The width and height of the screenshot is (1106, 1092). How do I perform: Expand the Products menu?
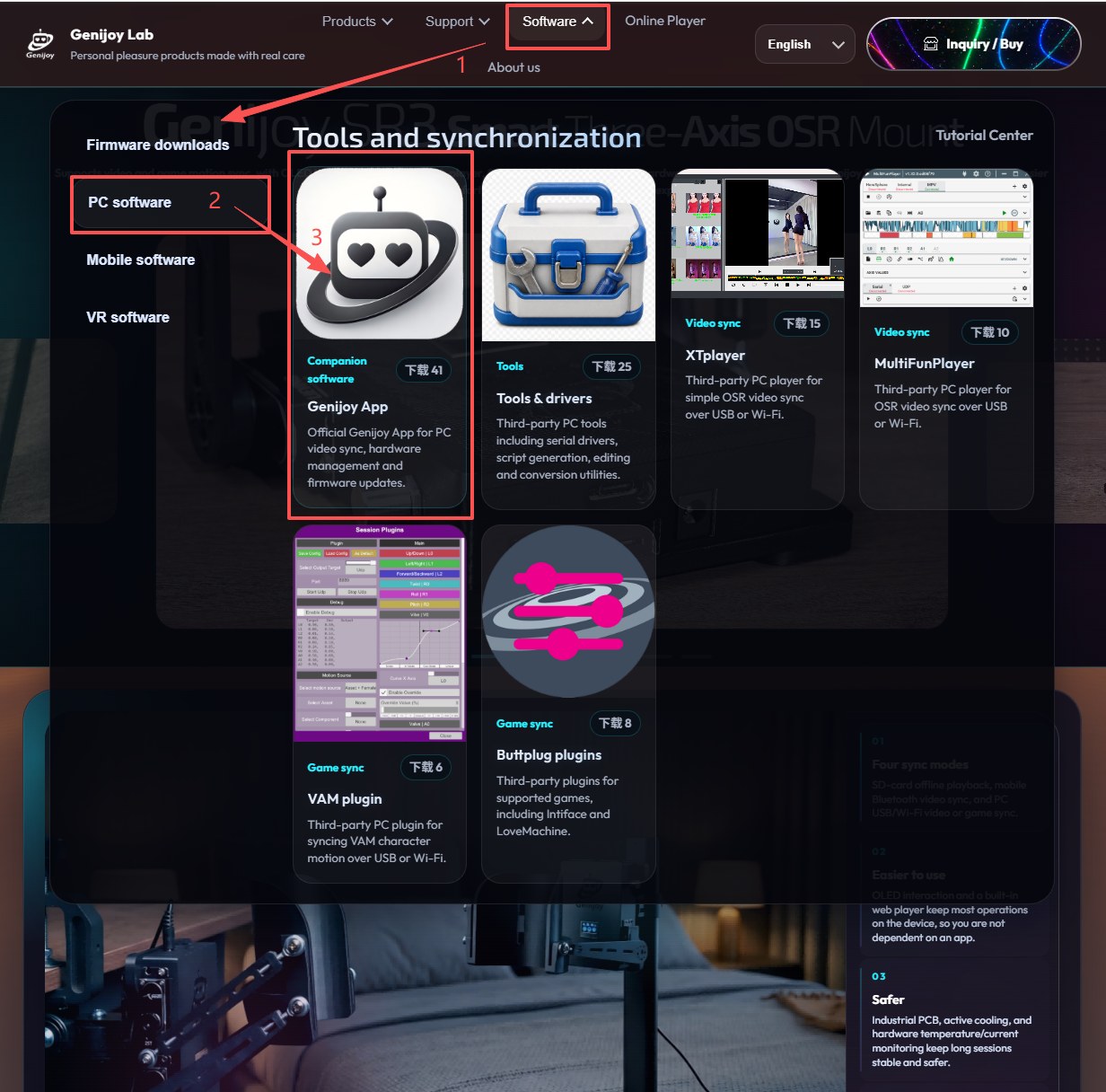coord(357,22)
